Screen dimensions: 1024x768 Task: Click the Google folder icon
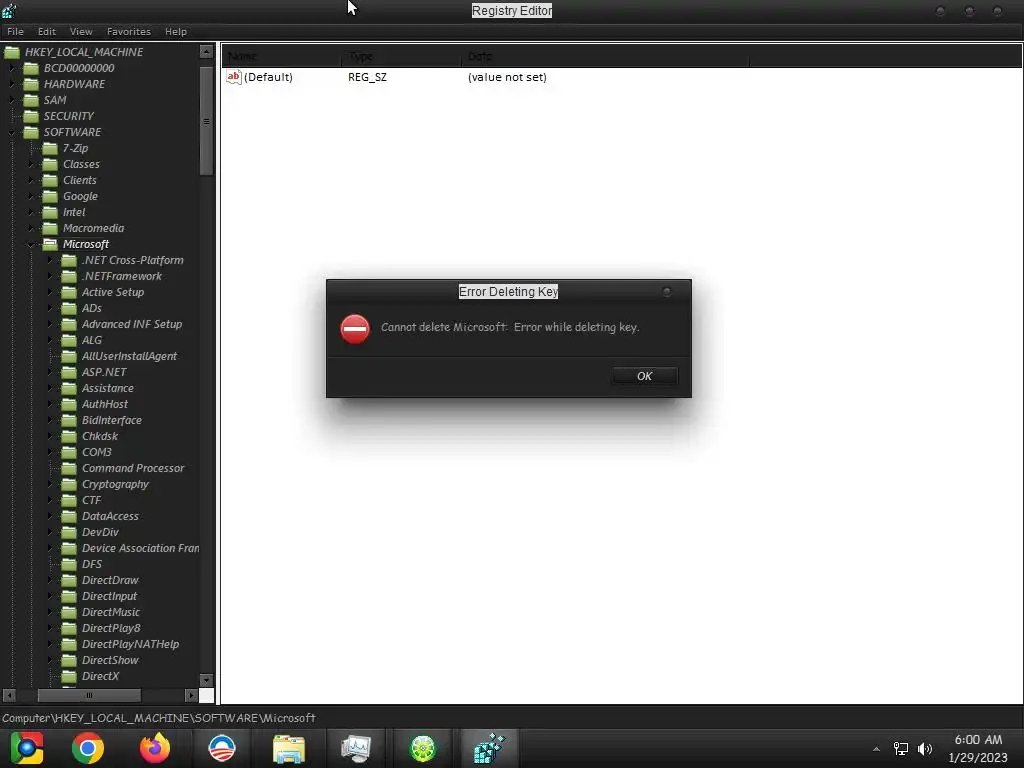coord(50,196)
